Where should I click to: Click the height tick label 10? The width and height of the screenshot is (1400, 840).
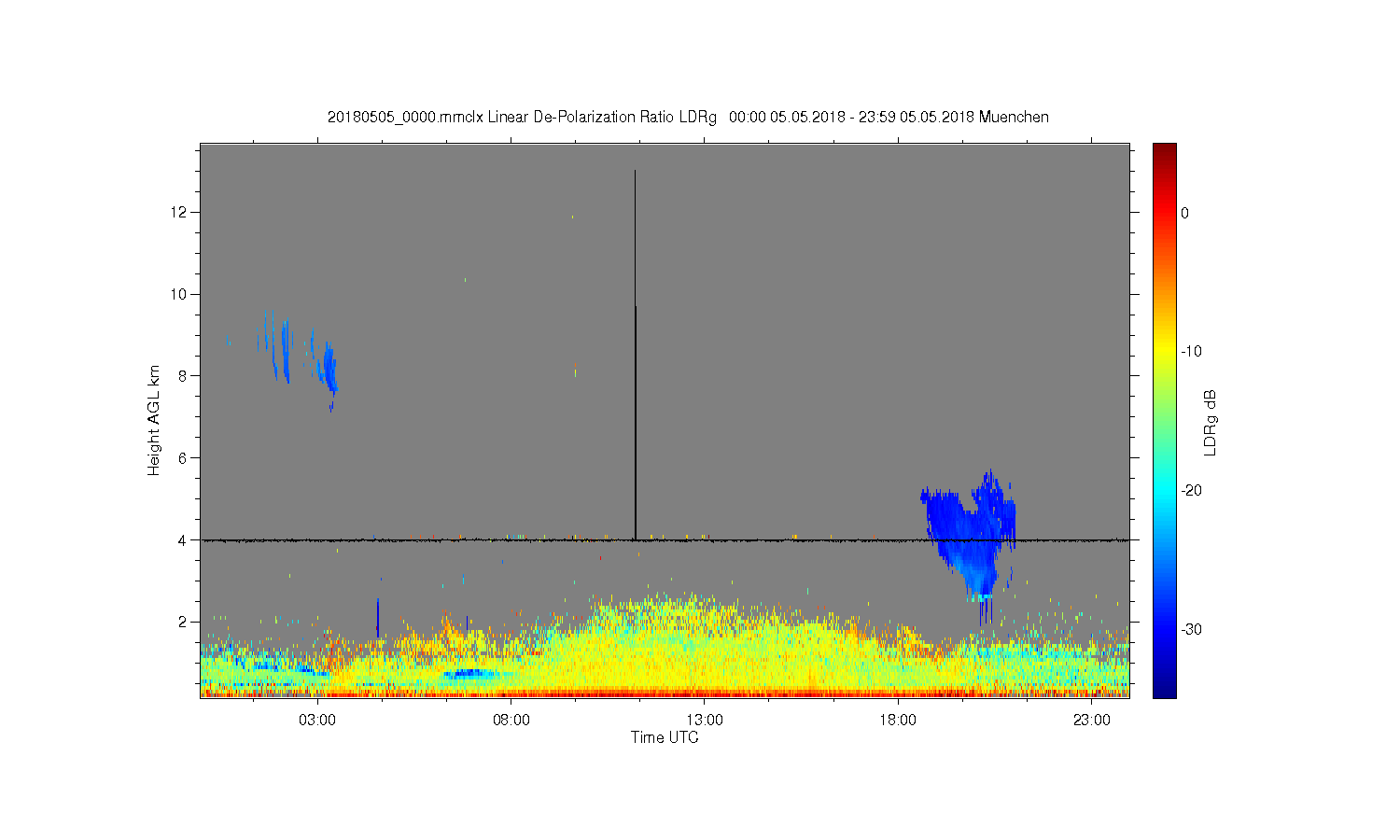click(x=179, y=294)
